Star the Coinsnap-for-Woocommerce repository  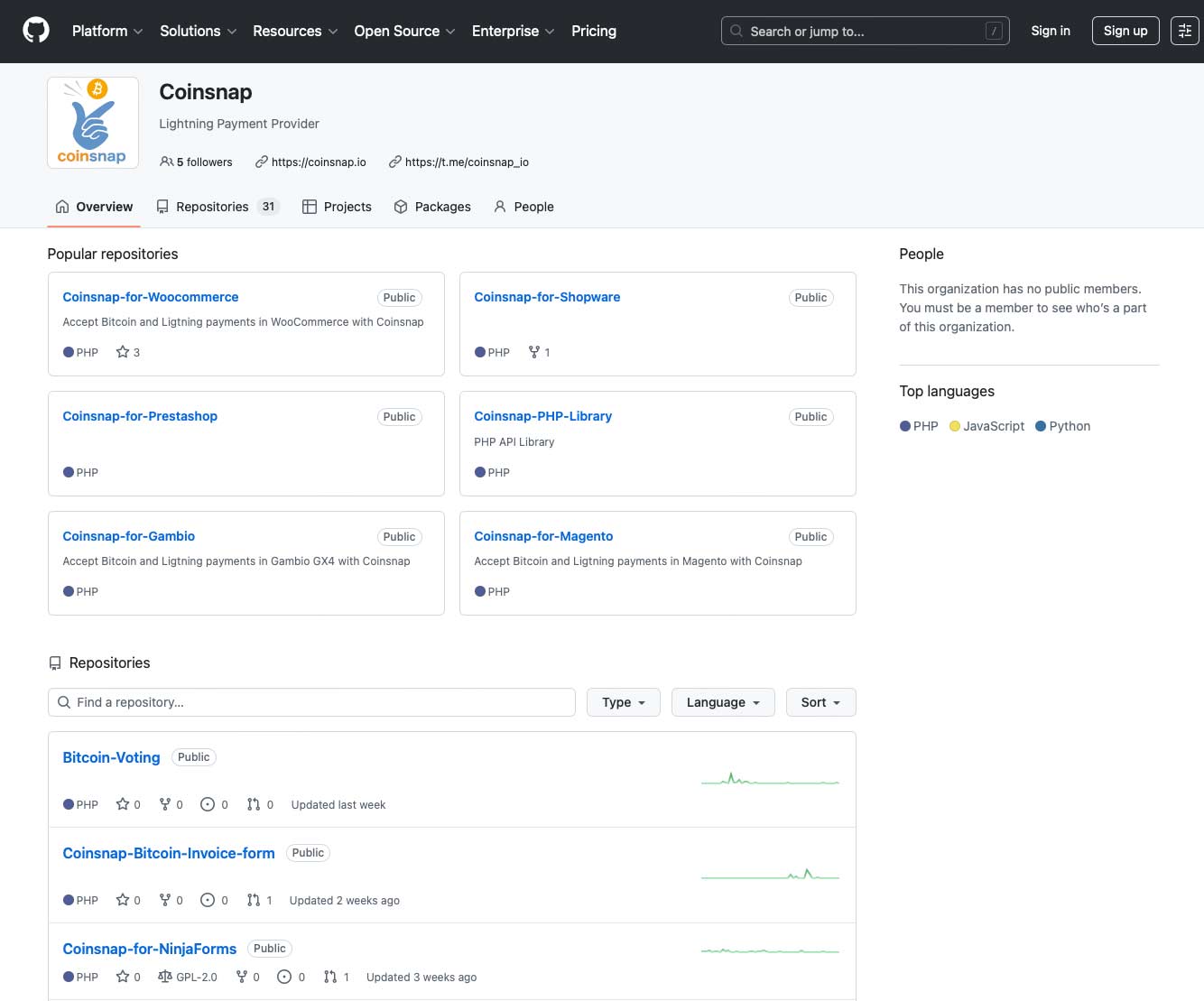pos(125,352)
